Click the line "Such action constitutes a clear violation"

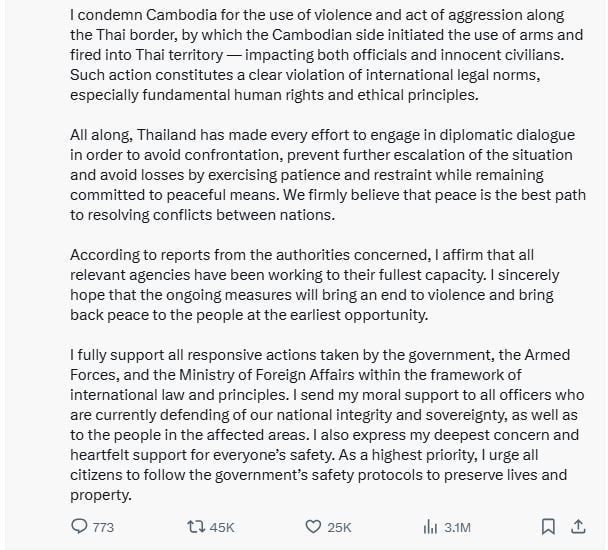(305, 75)
